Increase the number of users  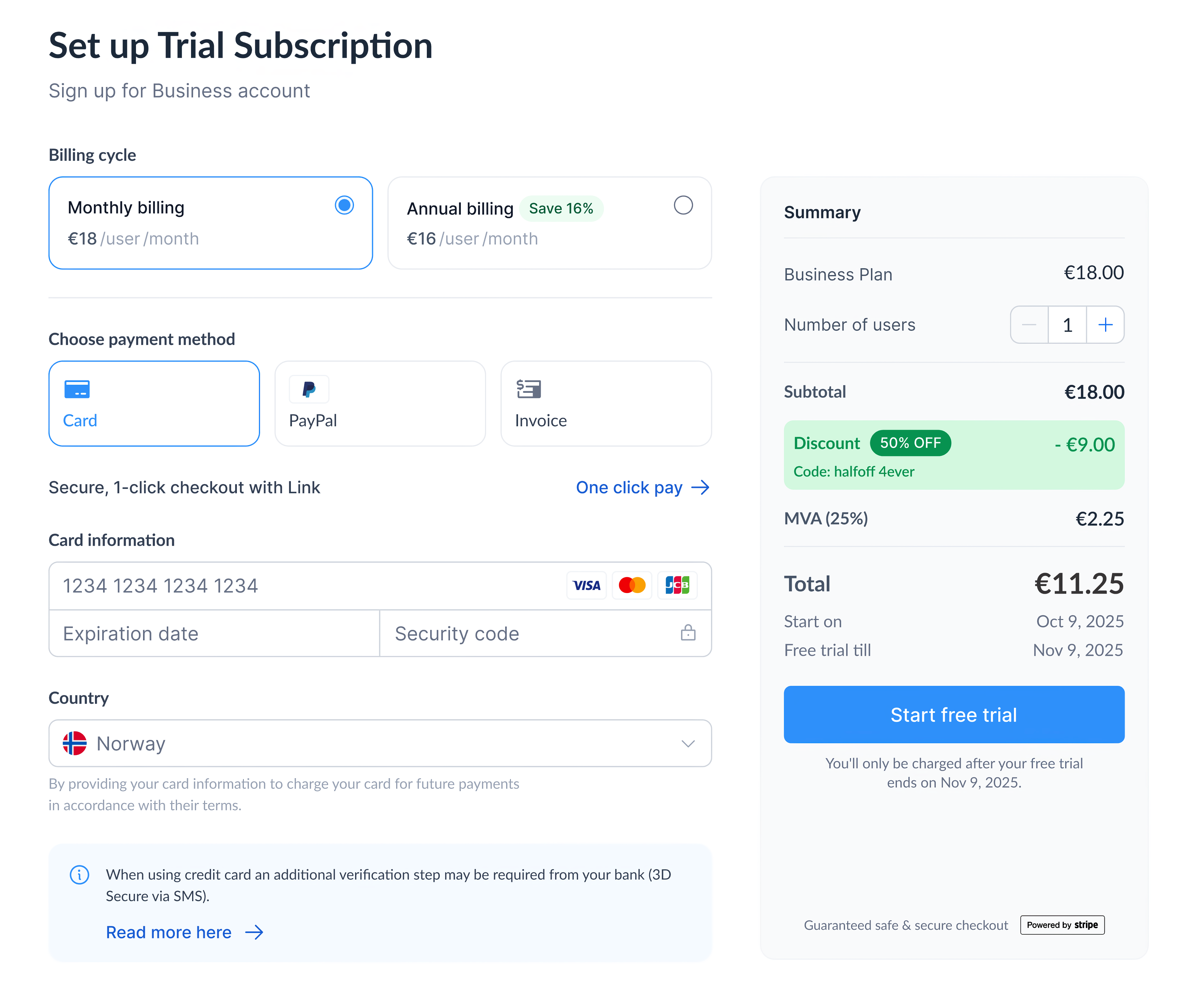(x=1105, y=324)
